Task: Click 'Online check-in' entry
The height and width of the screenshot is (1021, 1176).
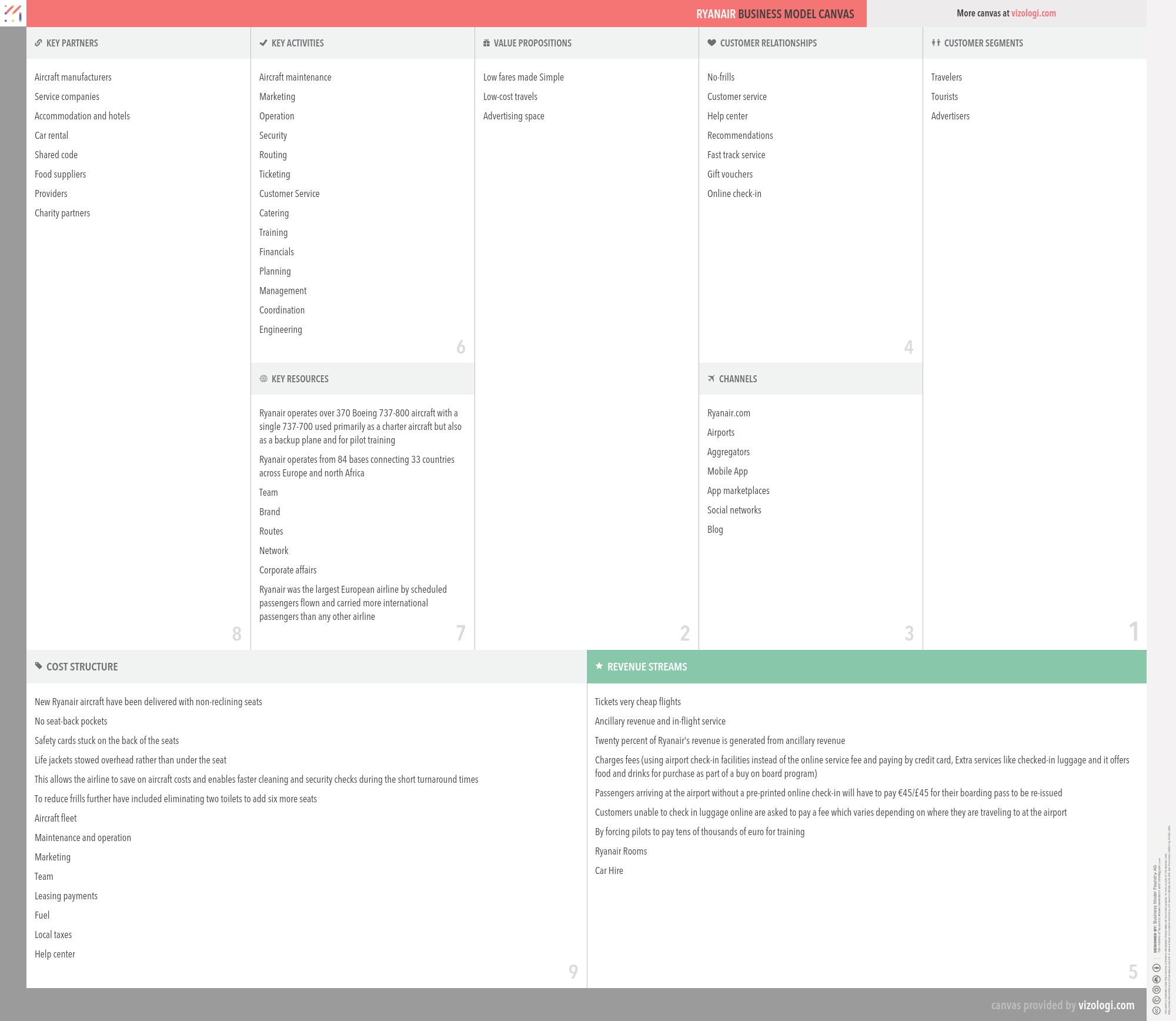Action: tap(734, 193)
